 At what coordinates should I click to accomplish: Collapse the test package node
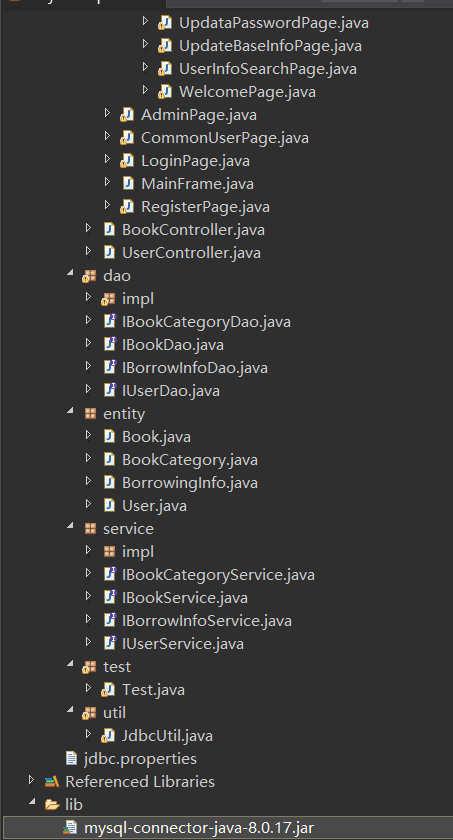[70, 664]
